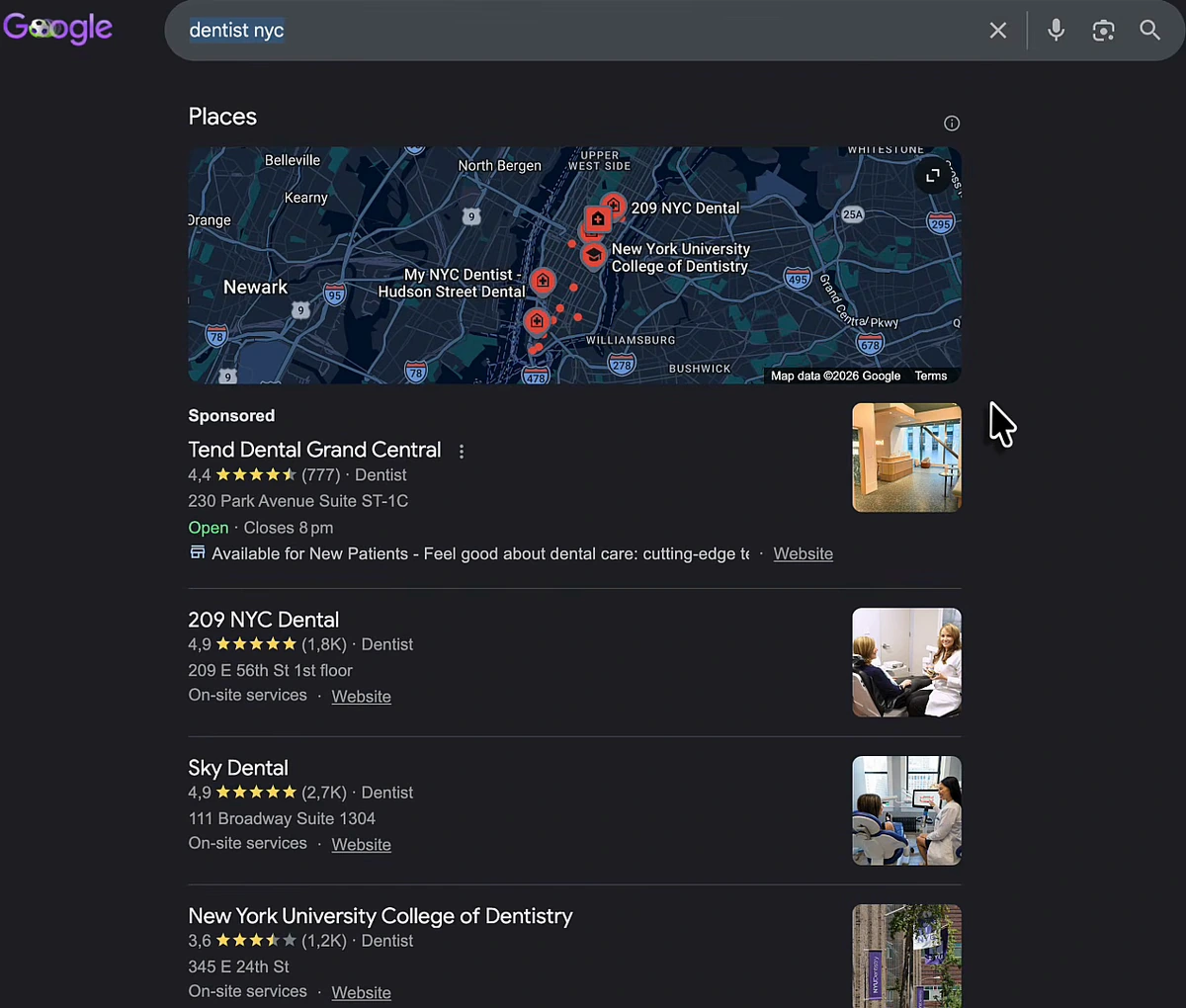This screenshot has width=1186, height=1008.
Task: Open 209 NYC Dental listing title
Action: pos(263,620)
